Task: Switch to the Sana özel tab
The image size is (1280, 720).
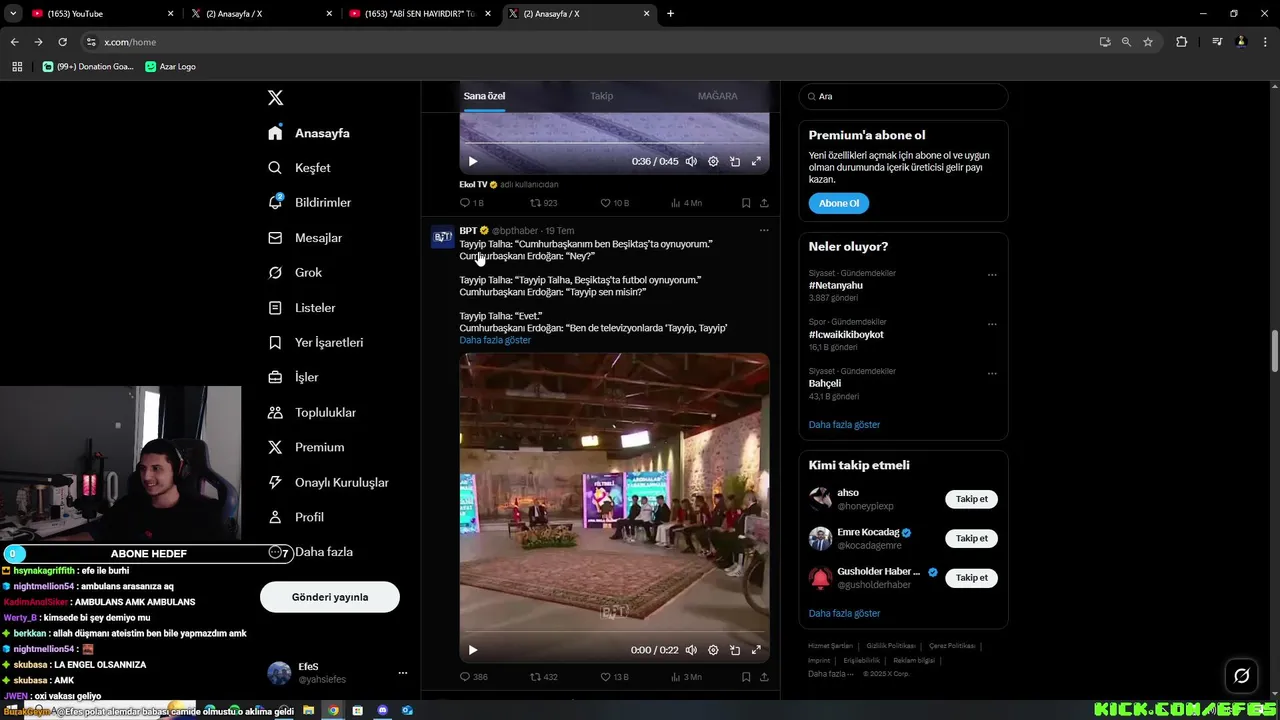Action: [484, 96]
